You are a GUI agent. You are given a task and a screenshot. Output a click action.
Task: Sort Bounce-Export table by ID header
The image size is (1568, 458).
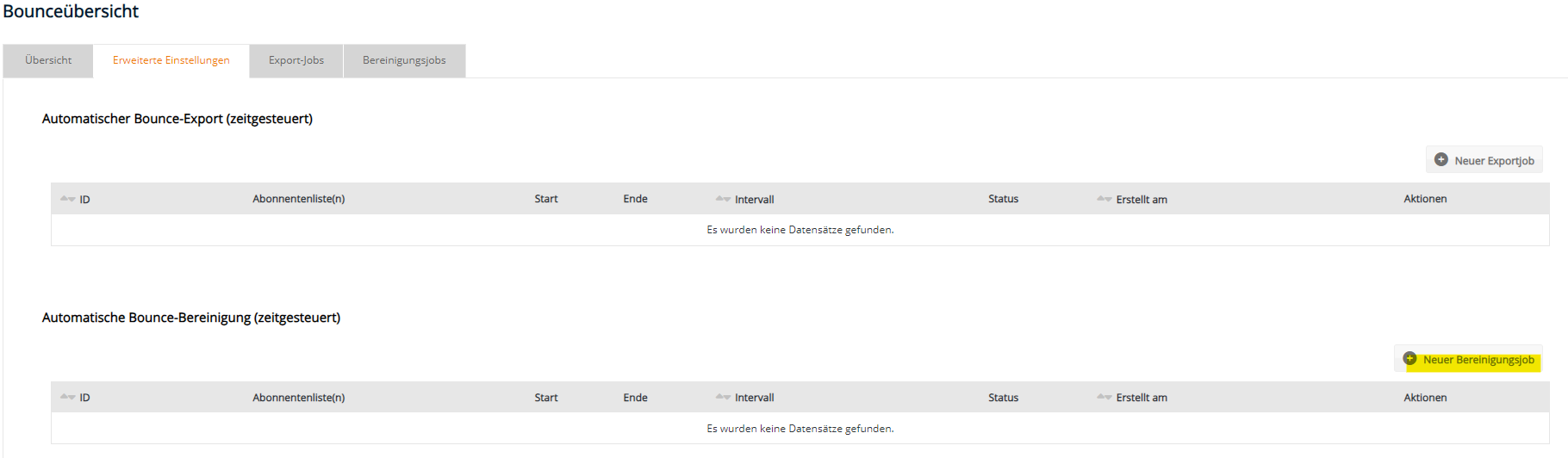[x=85, y=200]
